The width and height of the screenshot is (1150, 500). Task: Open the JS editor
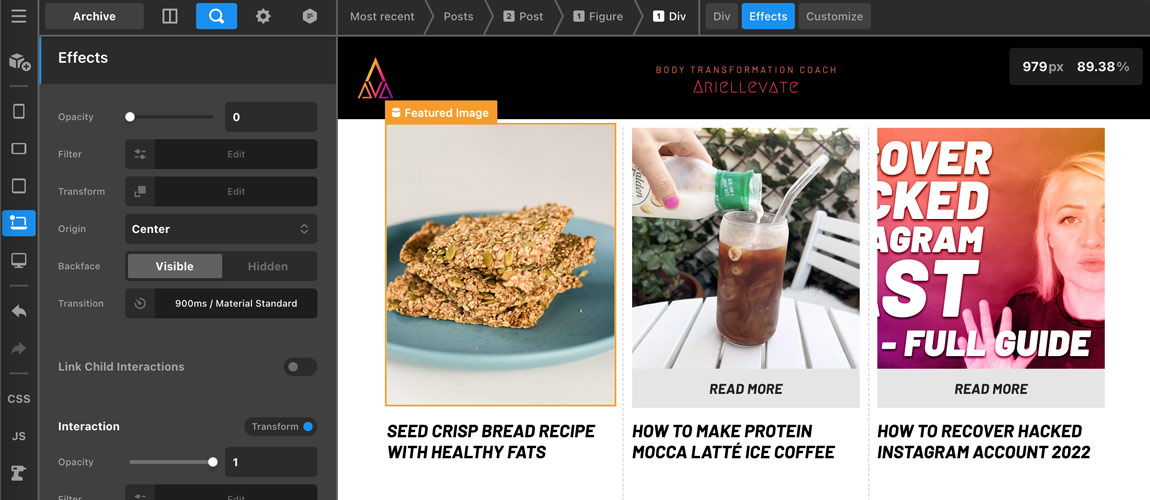pyautogui.click(x=19, y=436)
